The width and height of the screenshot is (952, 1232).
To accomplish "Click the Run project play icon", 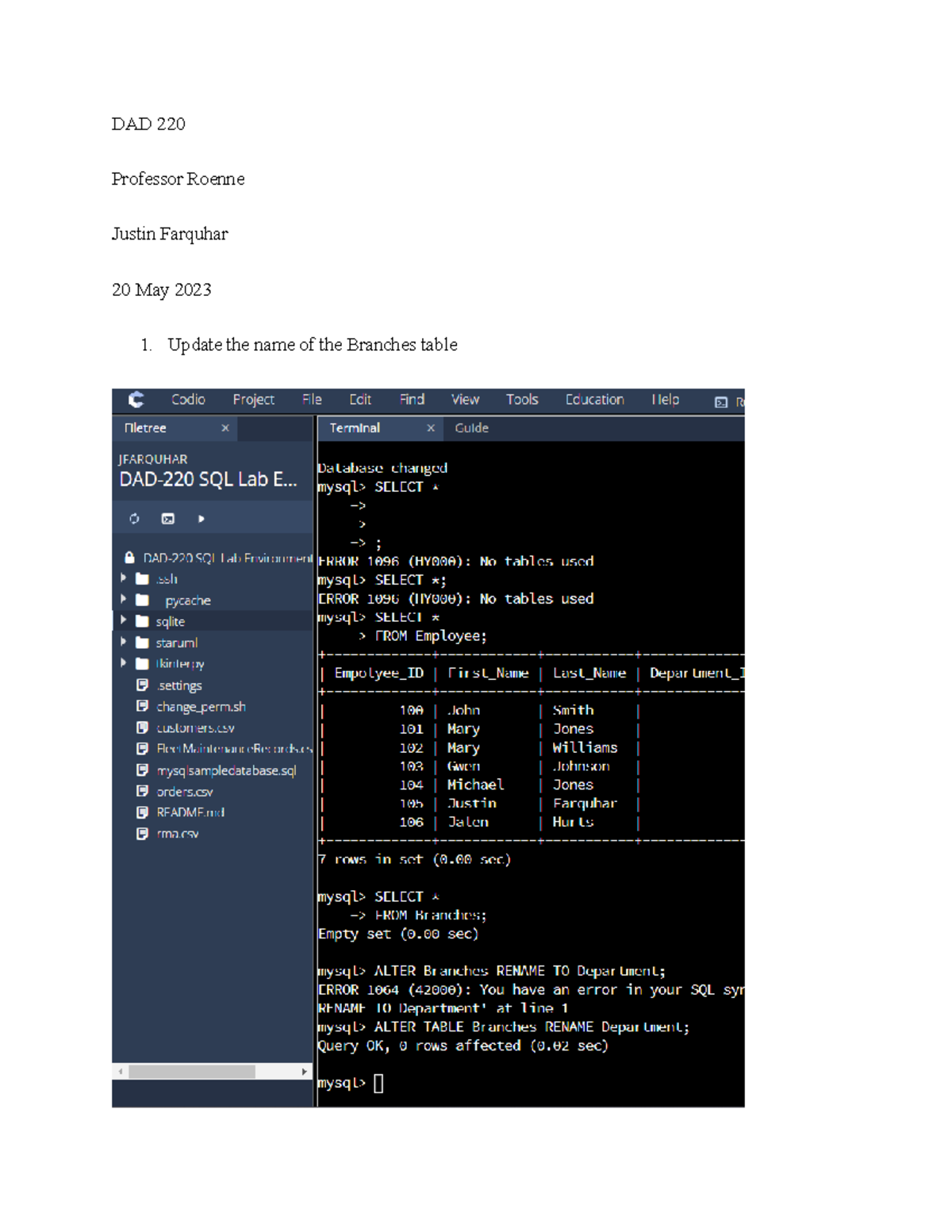I will coord(201,519).
